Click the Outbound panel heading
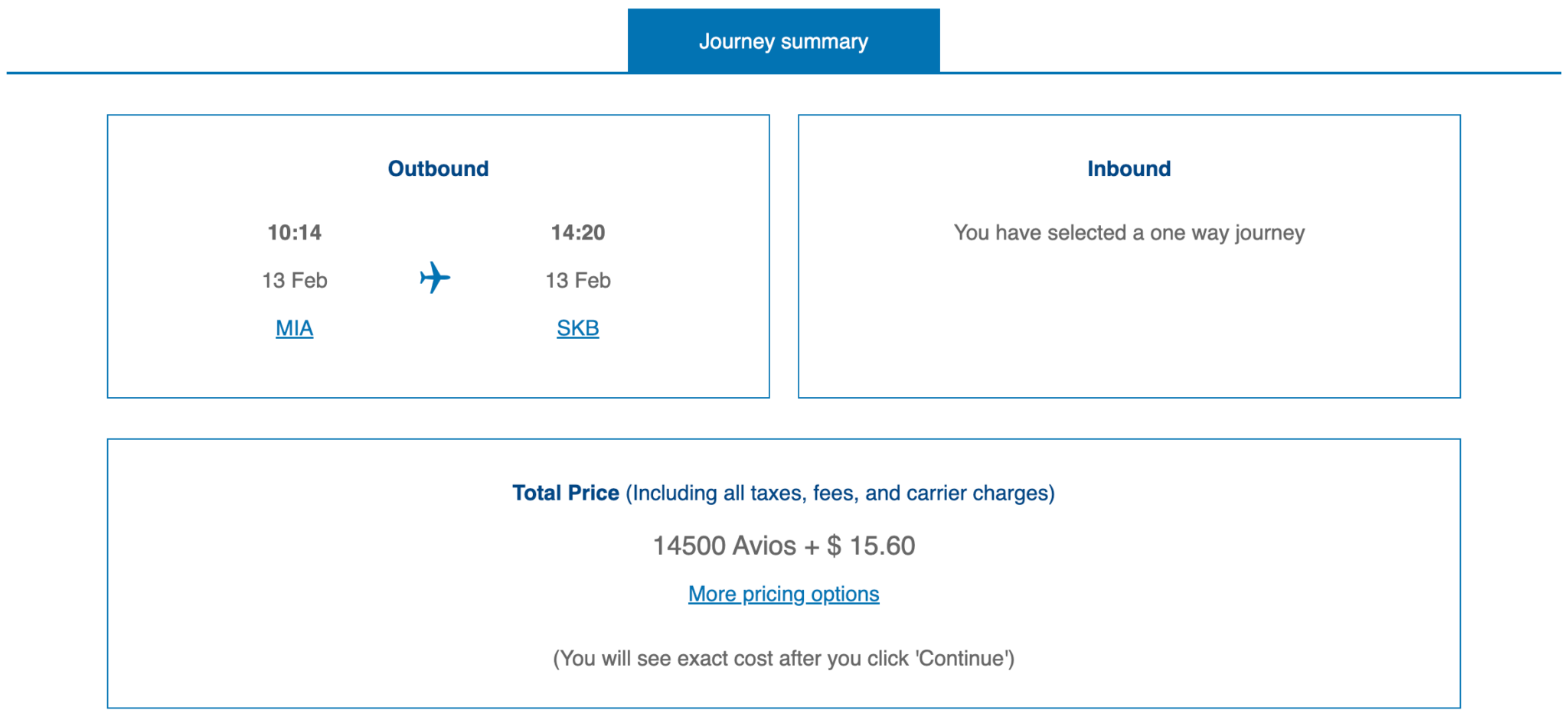Image resolution: width=1568 pixels, height=720 pixels. tap(438, 168)
